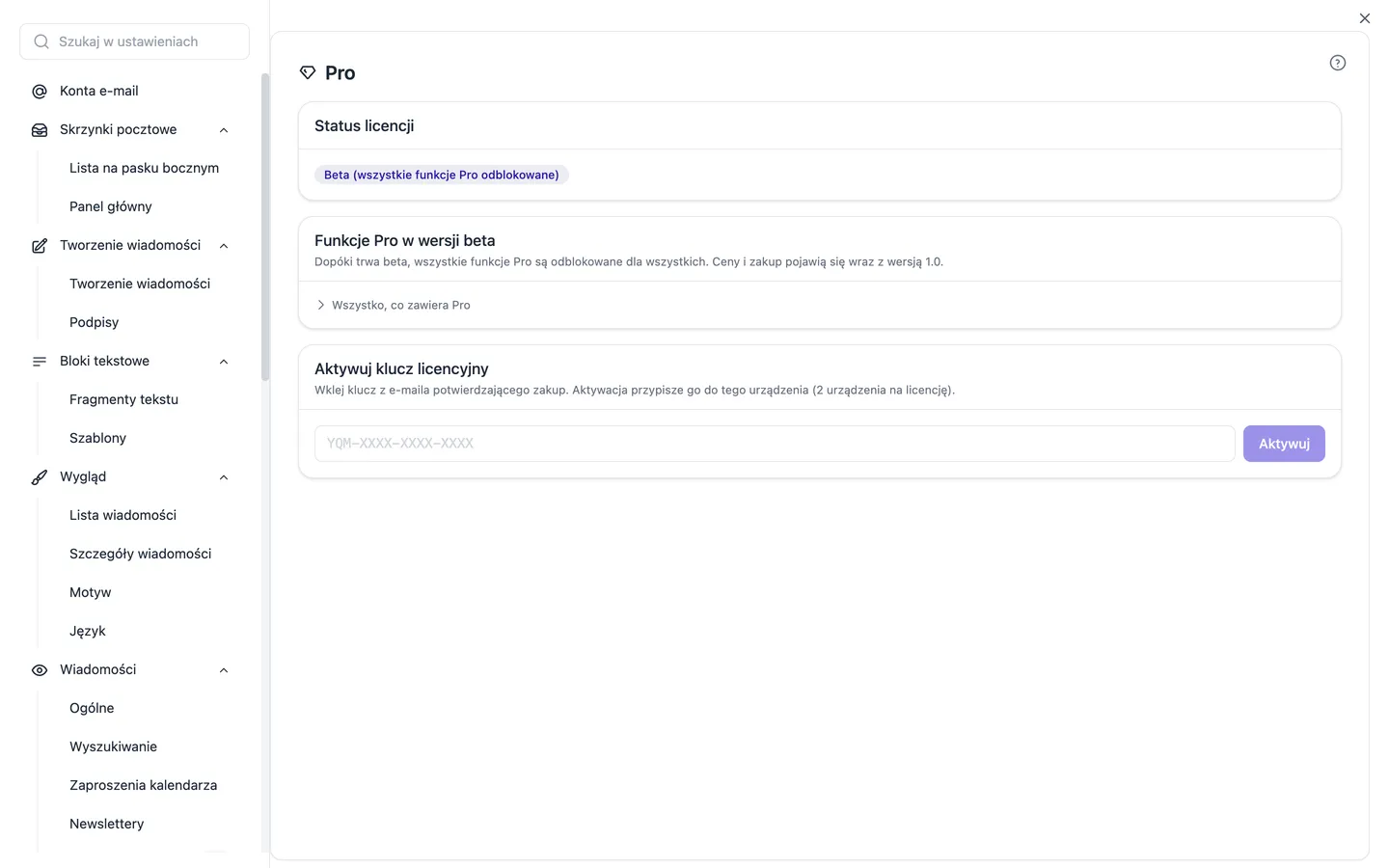
Task: Collapse the Skrzynki pocztowe section chevron
Action: pos(224,130)
